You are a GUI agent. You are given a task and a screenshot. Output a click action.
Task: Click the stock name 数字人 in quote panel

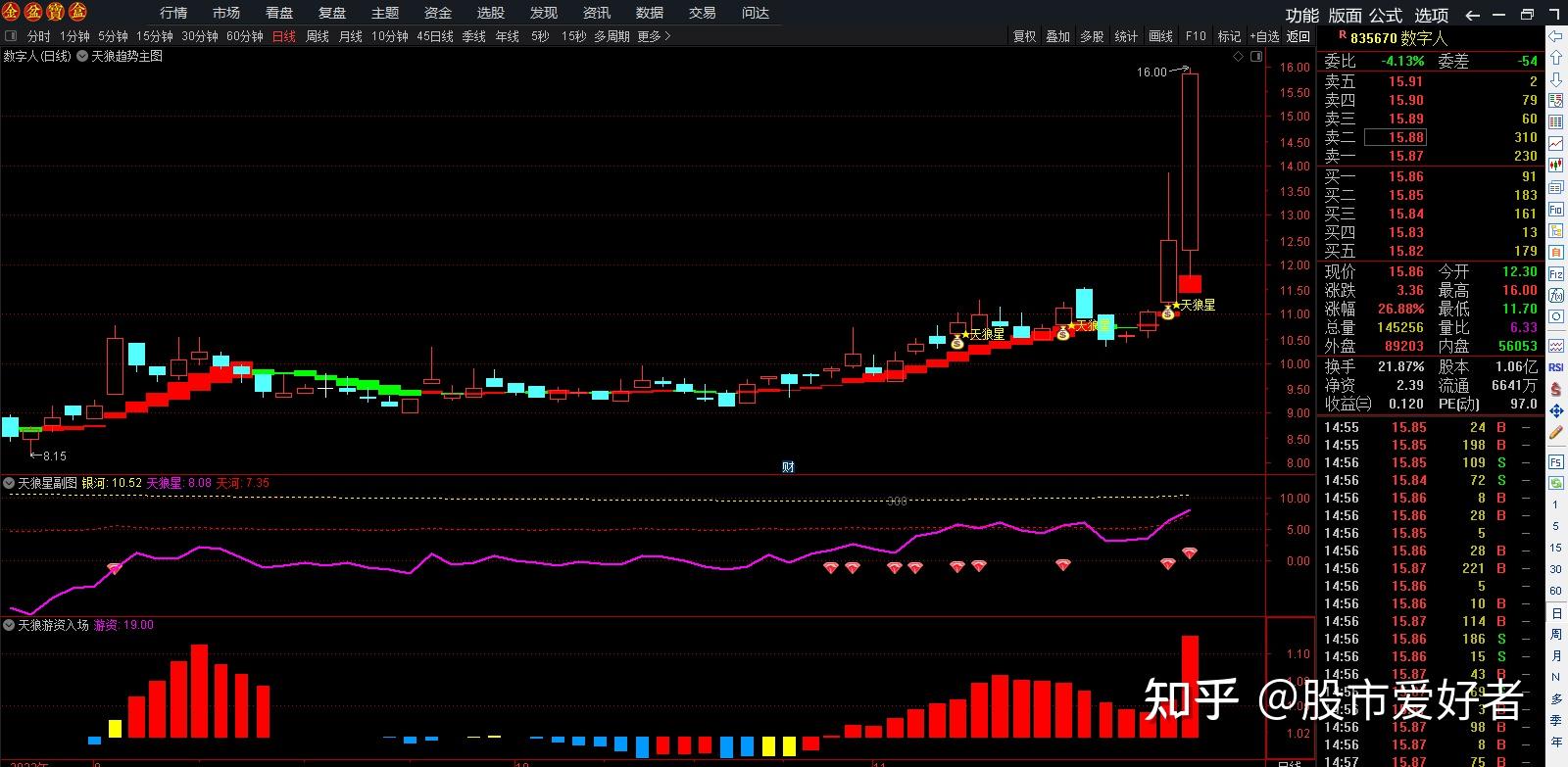pyautogui.click(x=1424, y=38)
